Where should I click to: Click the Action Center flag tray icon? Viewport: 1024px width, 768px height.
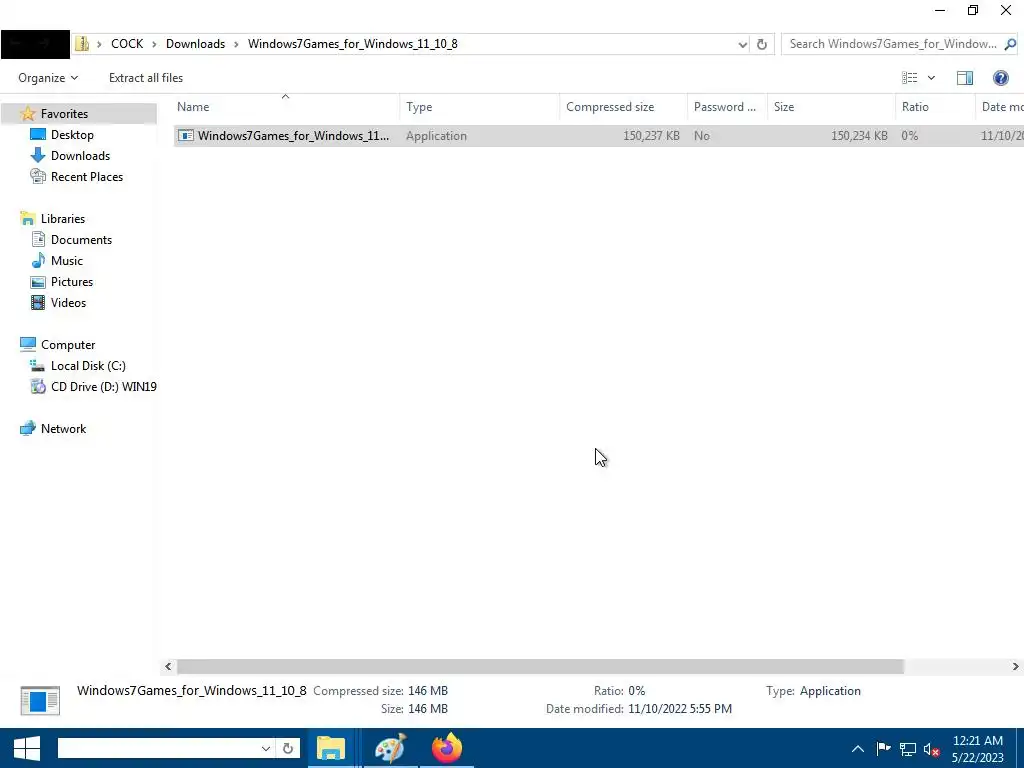point(884,748)
